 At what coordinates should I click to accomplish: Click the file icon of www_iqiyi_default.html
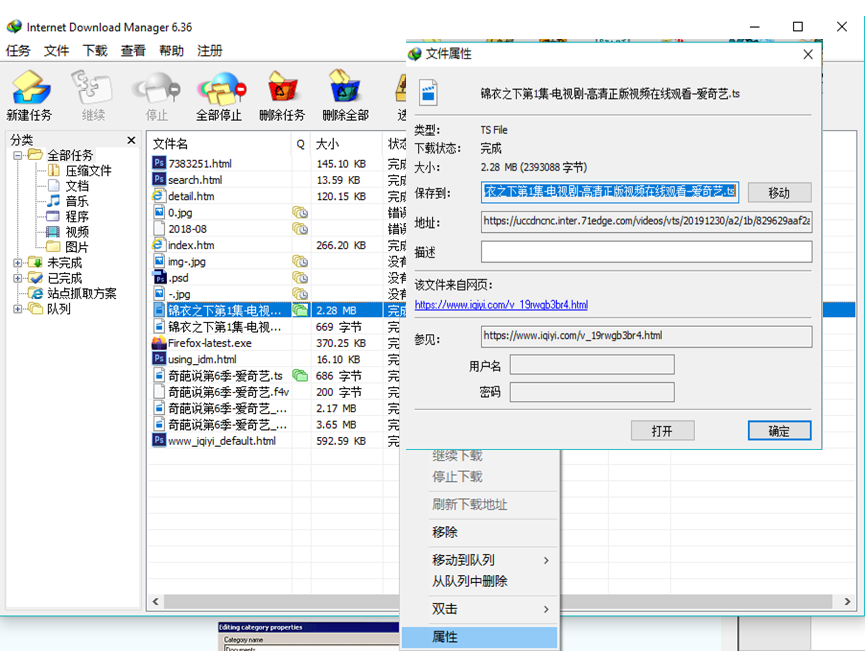coord(159,440)
